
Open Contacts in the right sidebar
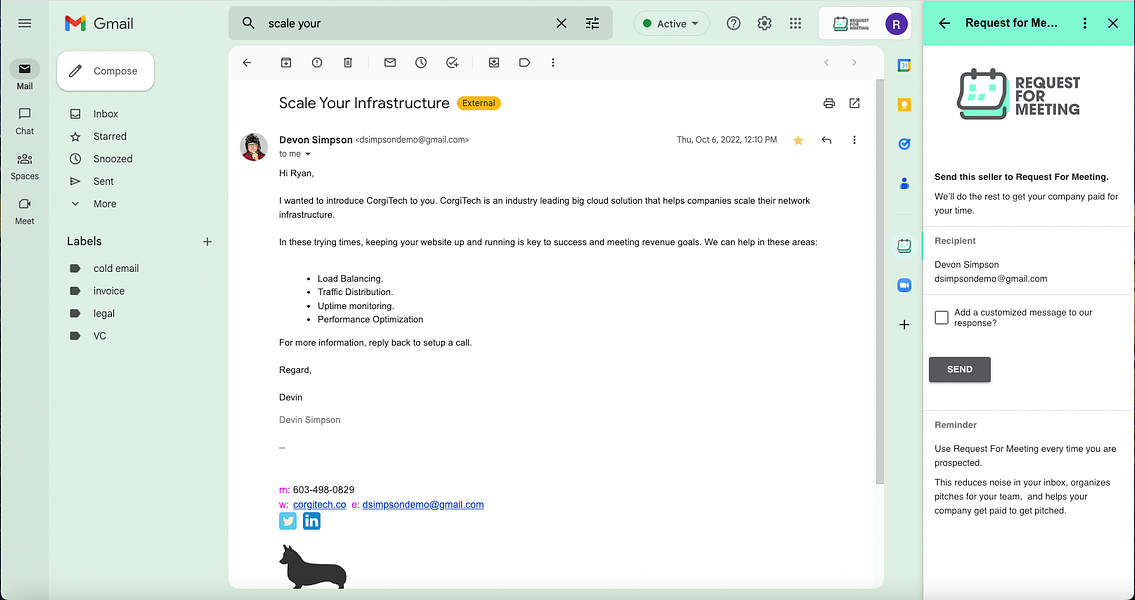tap(904, 183)
